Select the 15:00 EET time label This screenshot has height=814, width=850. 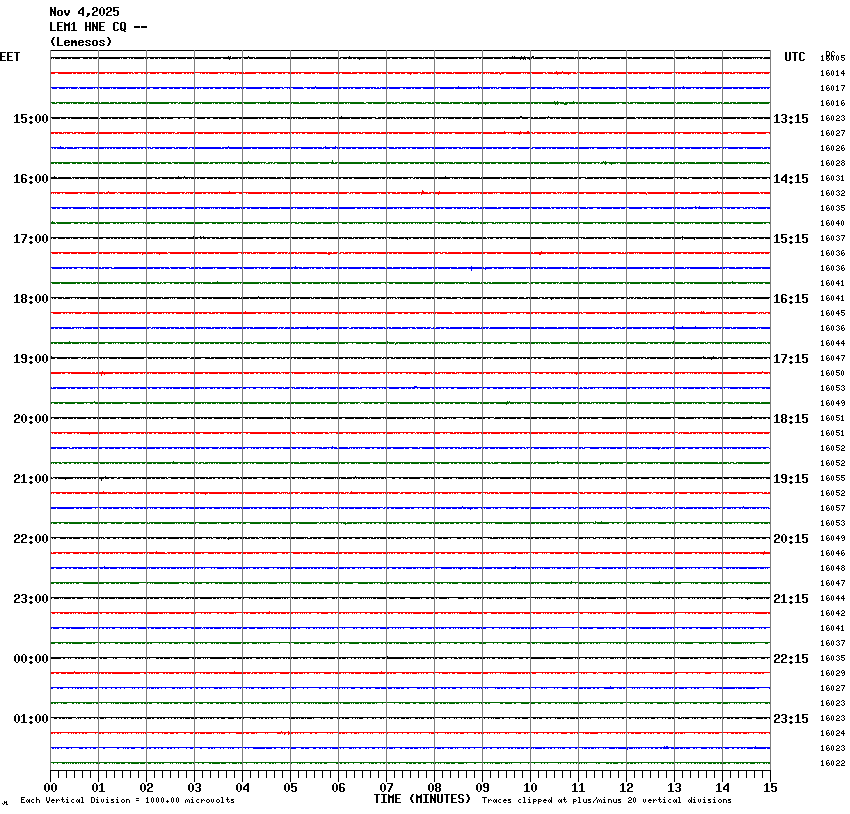point(30,119)
